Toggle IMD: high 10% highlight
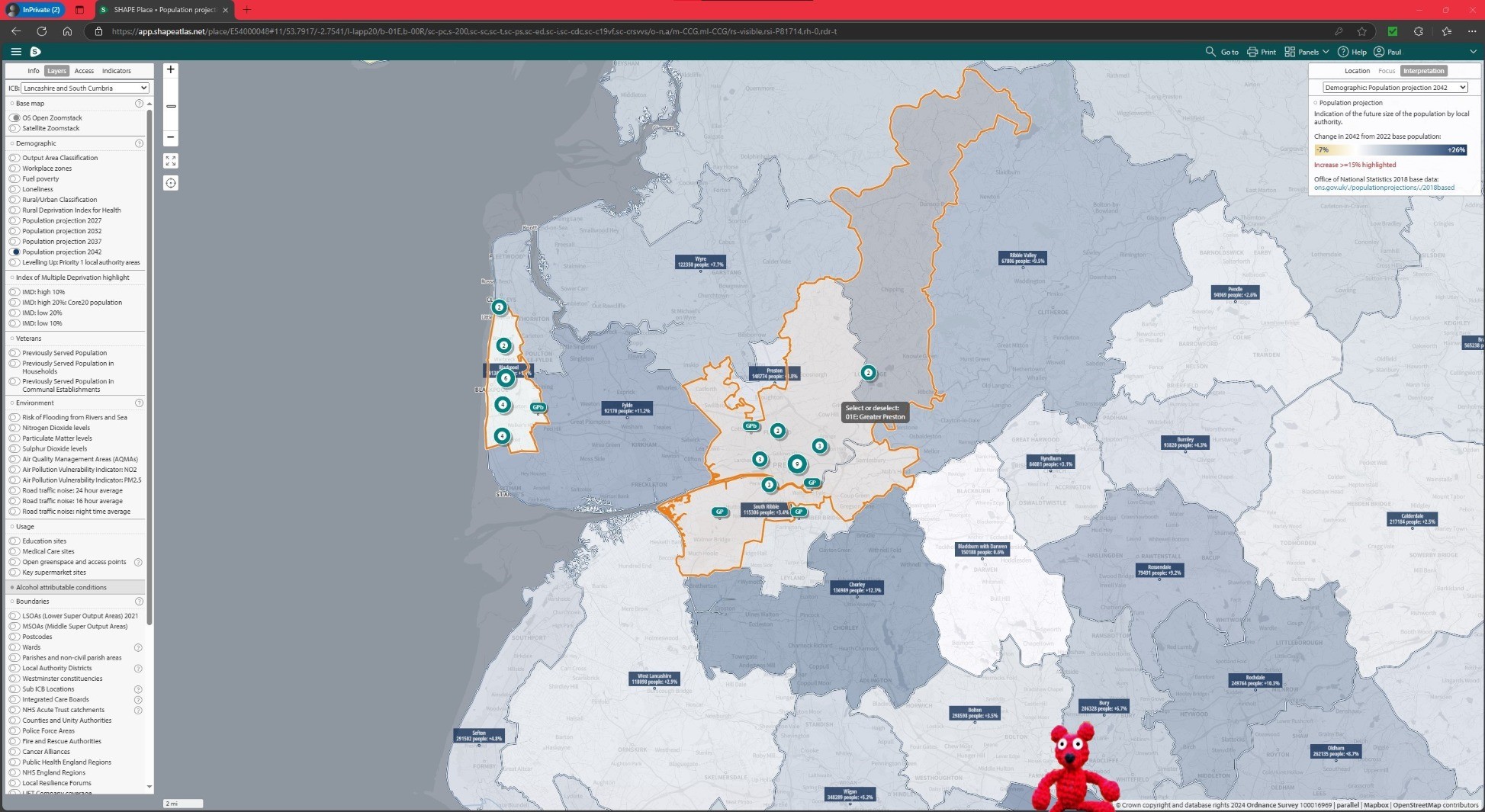Image resolution: width=1485 pixels, height=812 pixels. click(x=15, y=292)
